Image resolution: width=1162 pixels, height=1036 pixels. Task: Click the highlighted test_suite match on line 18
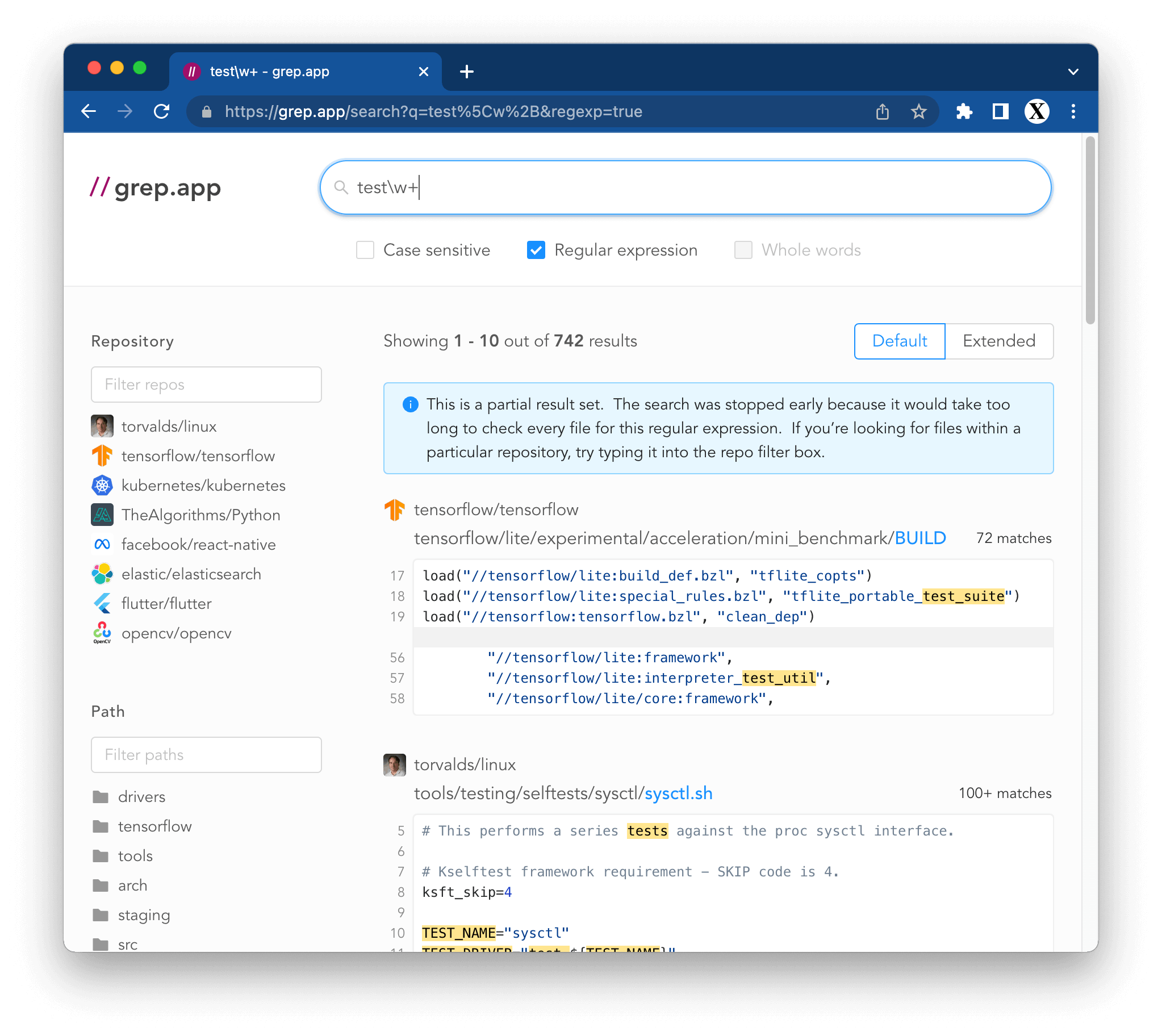pyautogui.click(x=963, y=596)
